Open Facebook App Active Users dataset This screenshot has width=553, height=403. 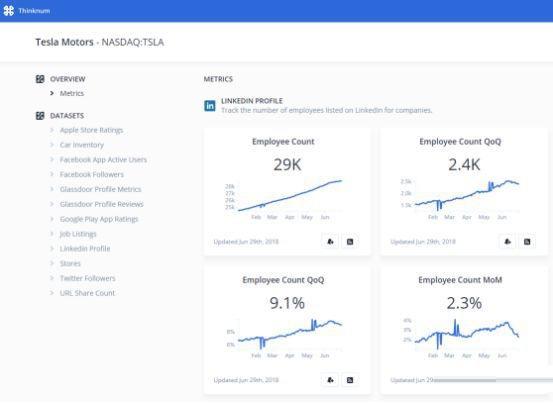[103, 160]
